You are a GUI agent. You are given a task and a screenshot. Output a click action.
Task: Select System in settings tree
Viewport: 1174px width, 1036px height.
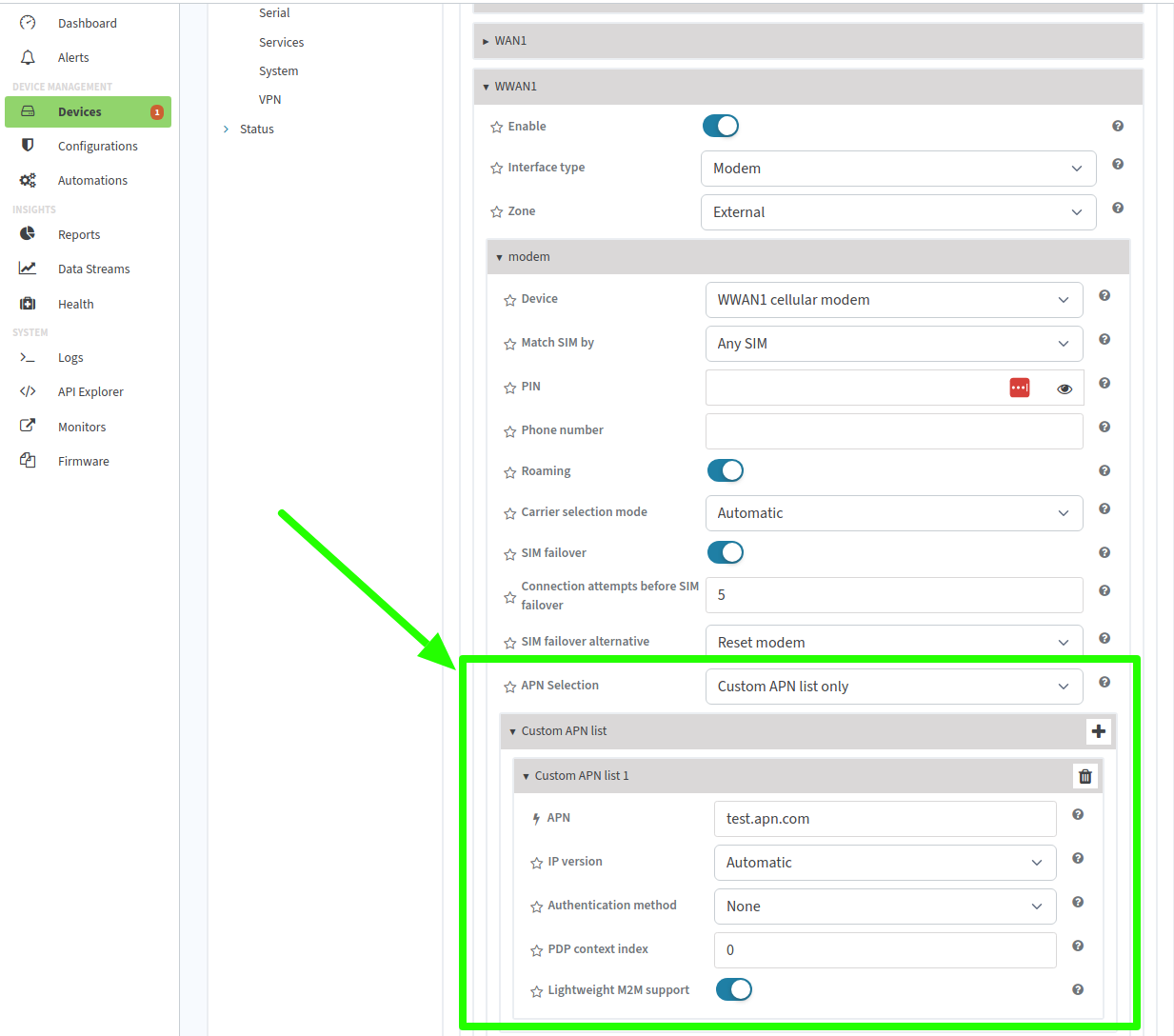tap(278, 70)
